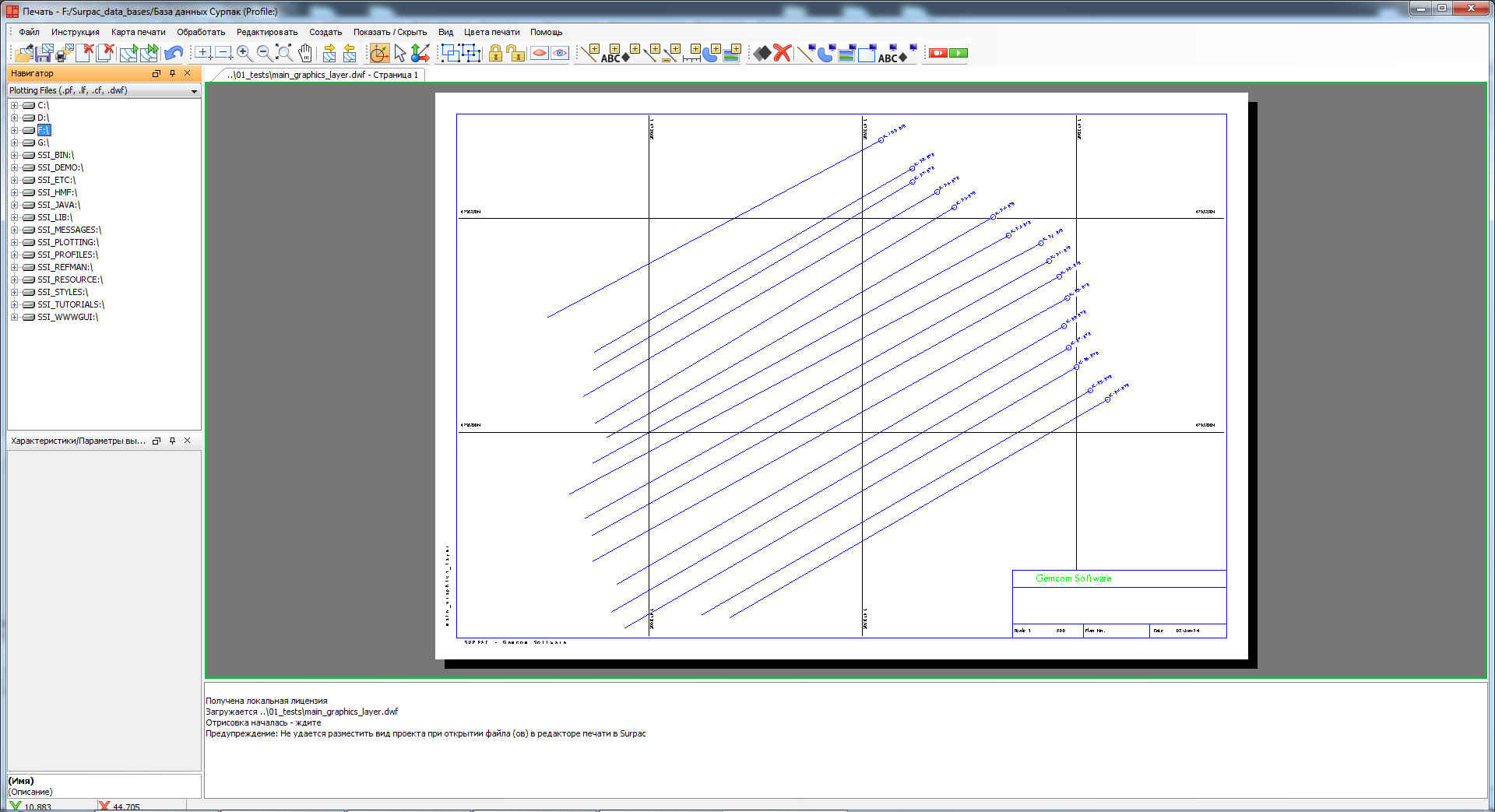Image resolution: width=1495 pixels, height=812 pixels.
Task: Toggle the closed eye hide icon
Action: [539, 53]
